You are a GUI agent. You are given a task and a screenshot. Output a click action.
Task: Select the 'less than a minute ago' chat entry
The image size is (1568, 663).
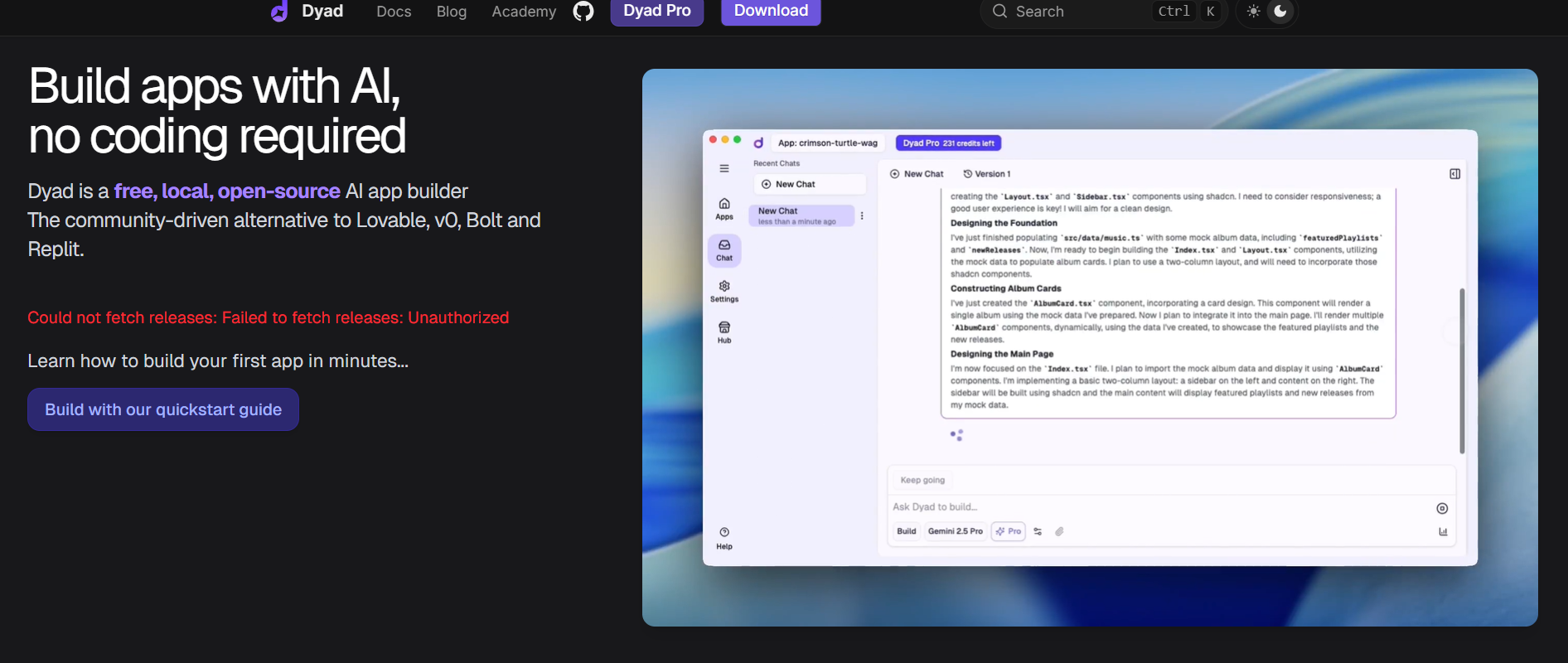(801, 215)
